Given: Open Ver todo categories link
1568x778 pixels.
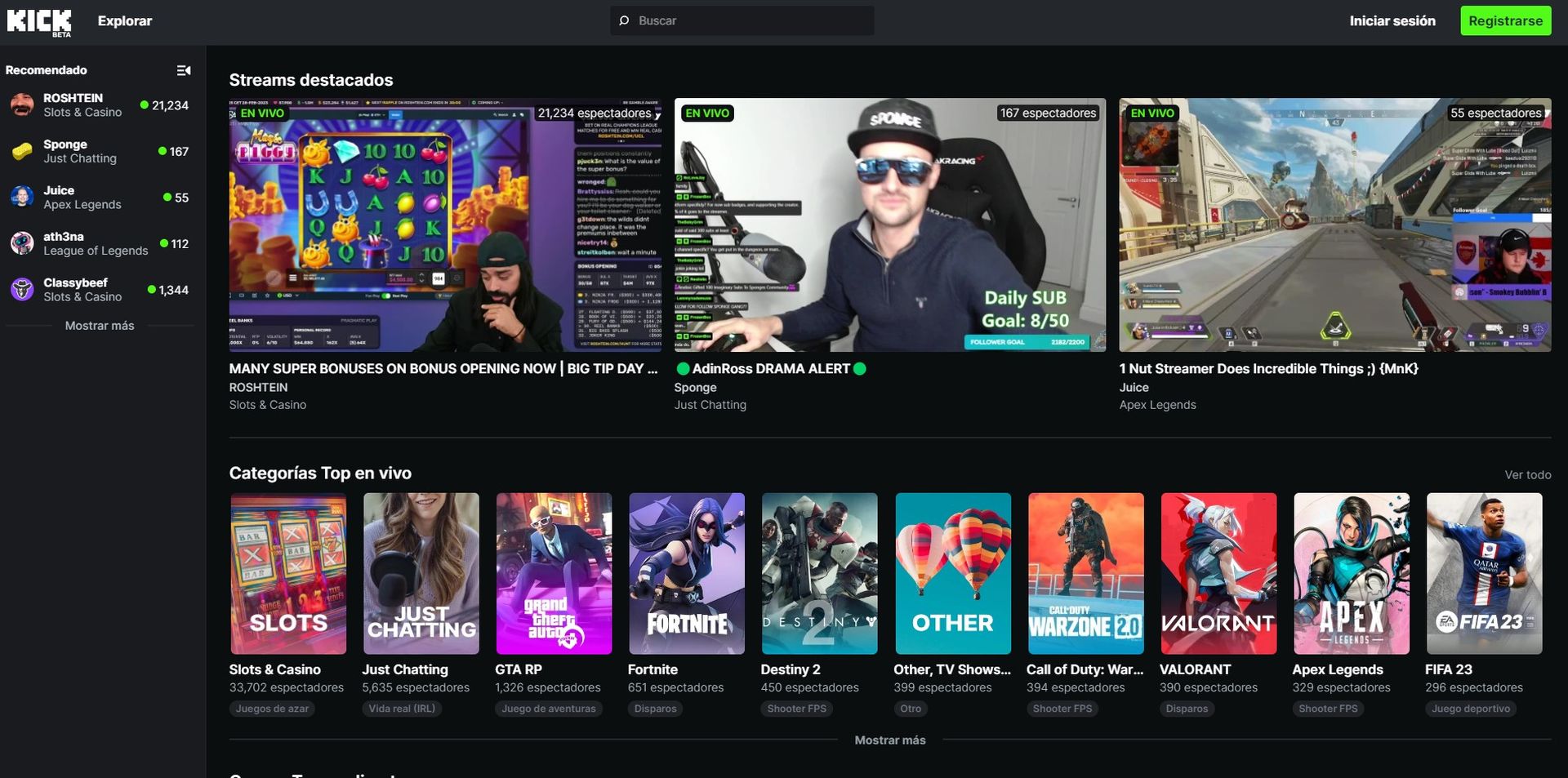Looking at the screenshot, I should [x=1527, y=475].
